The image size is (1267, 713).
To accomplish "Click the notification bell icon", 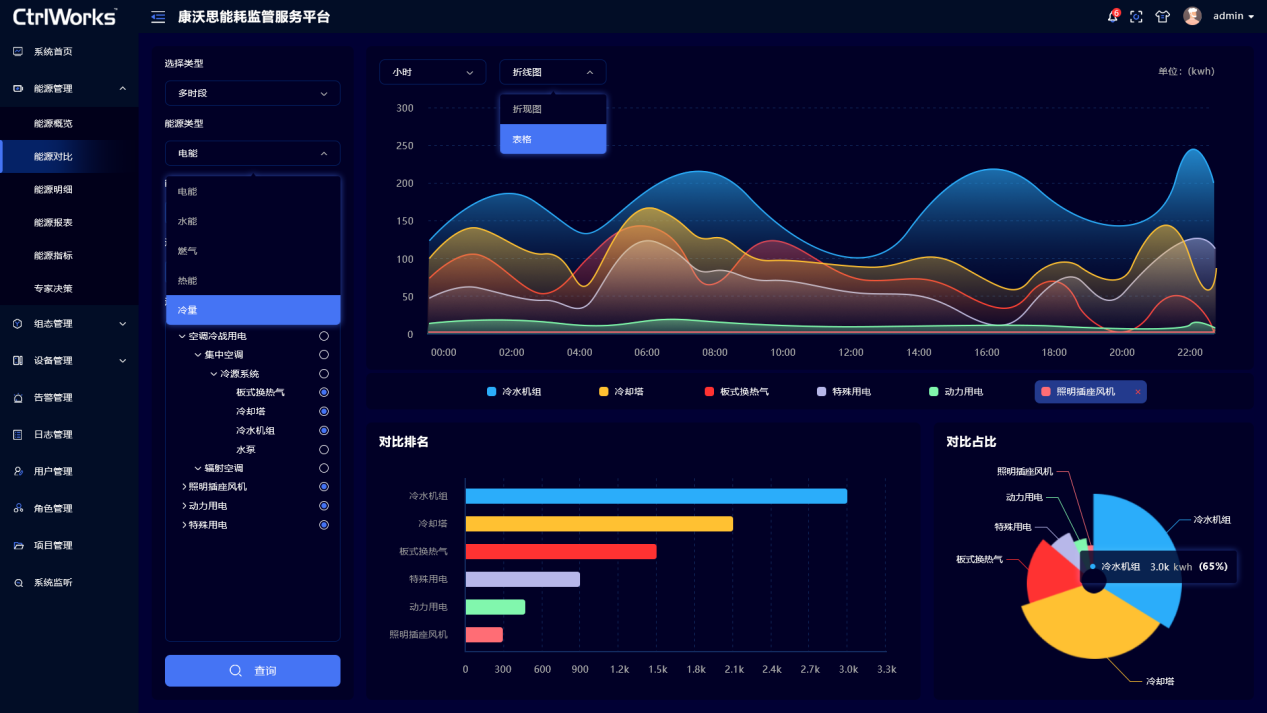I will coord(1112,17).
